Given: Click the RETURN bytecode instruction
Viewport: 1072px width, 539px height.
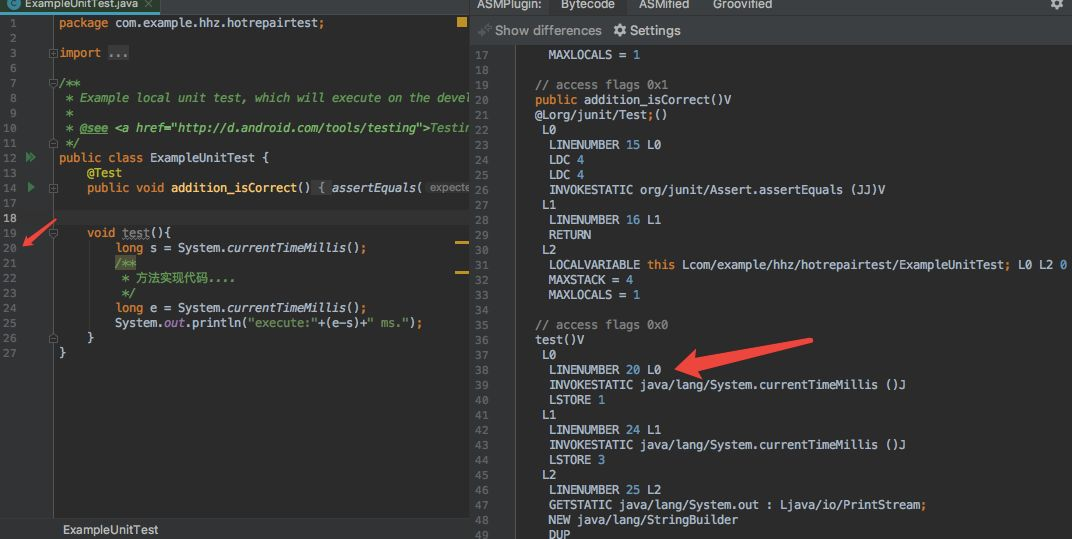Looking at the screenshot, I should (570, 235).
